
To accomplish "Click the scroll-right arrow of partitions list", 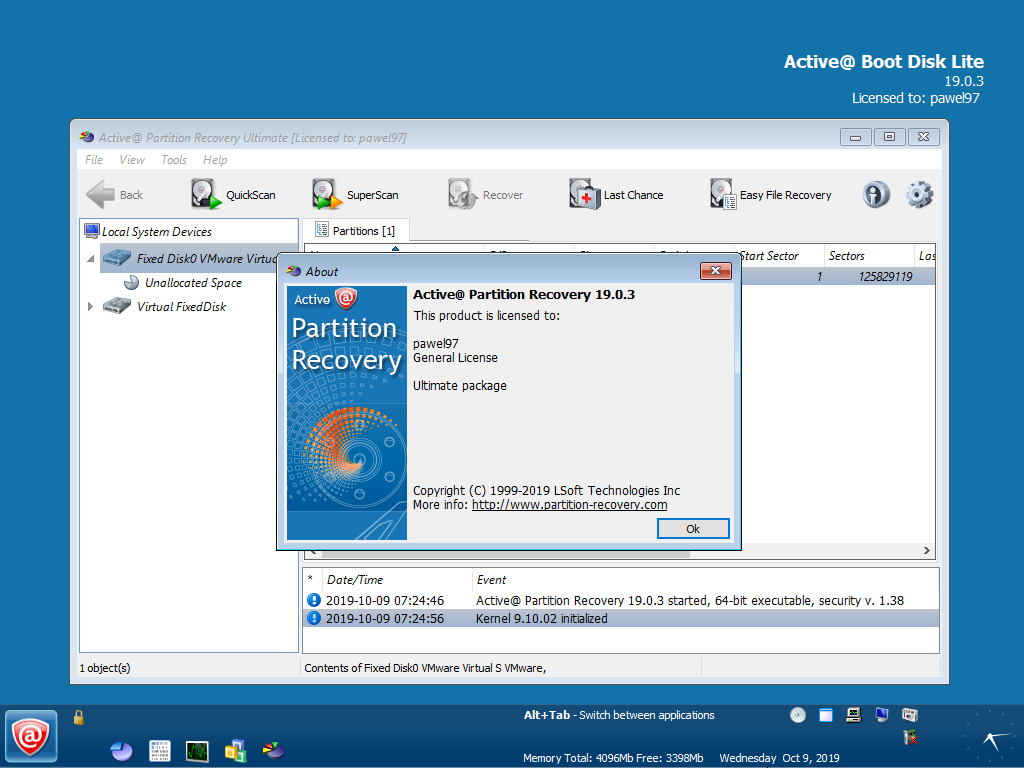I will [927, 551].
